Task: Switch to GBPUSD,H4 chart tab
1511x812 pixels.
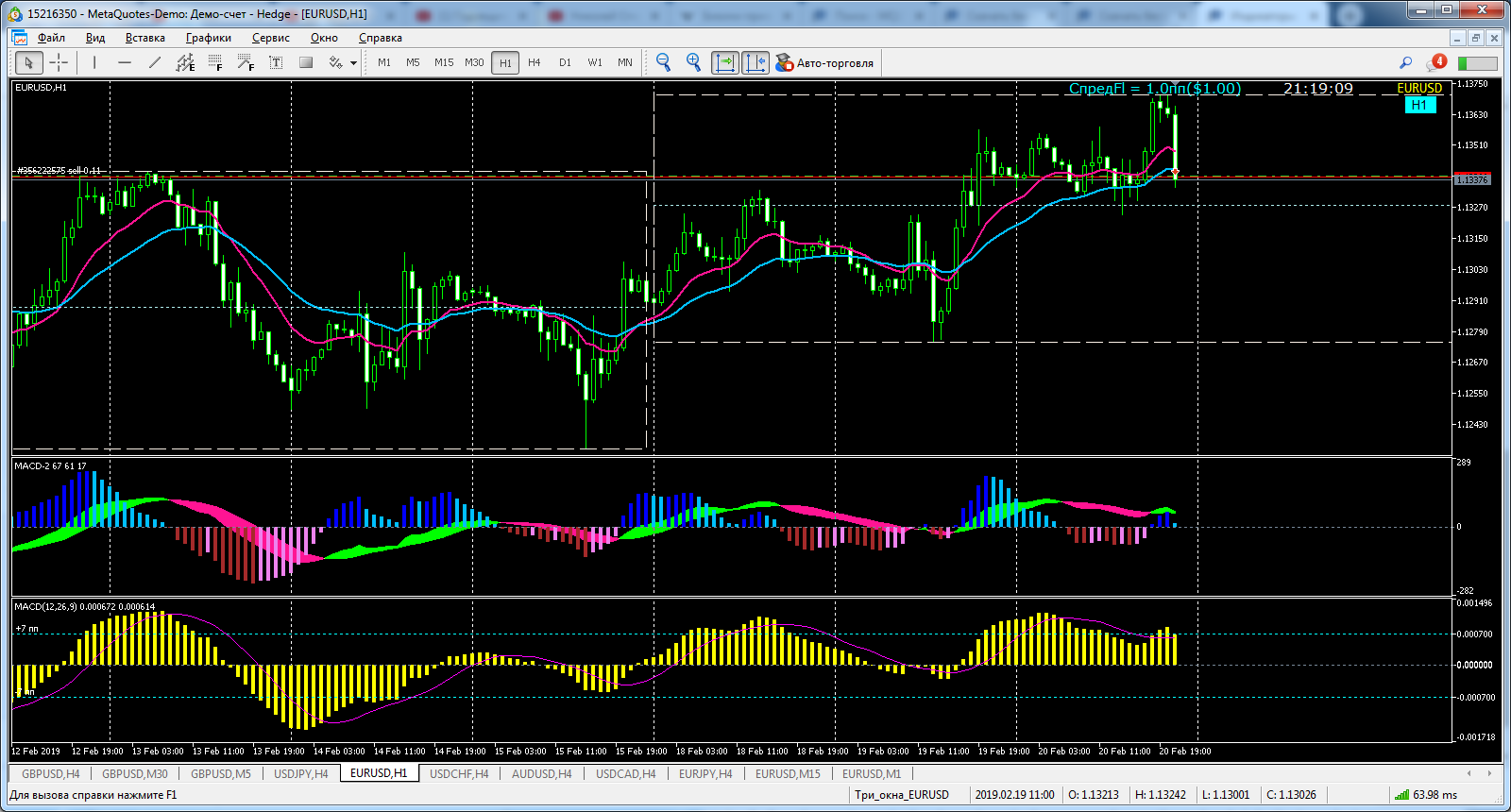Action: [x=51, y=773]
